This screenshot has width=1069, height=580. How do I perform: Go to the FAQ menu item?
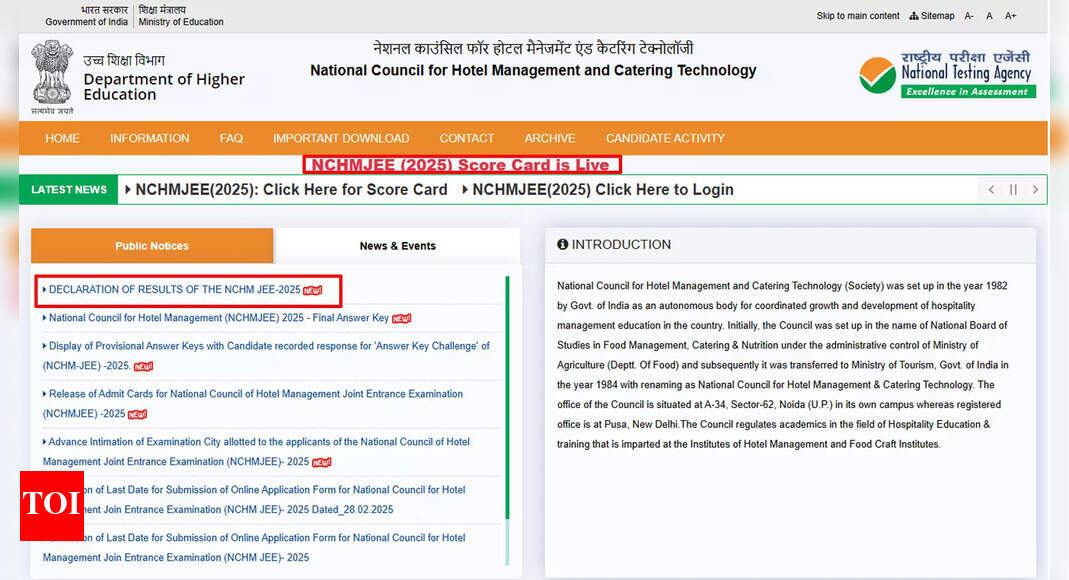click(x=231, y=138)
